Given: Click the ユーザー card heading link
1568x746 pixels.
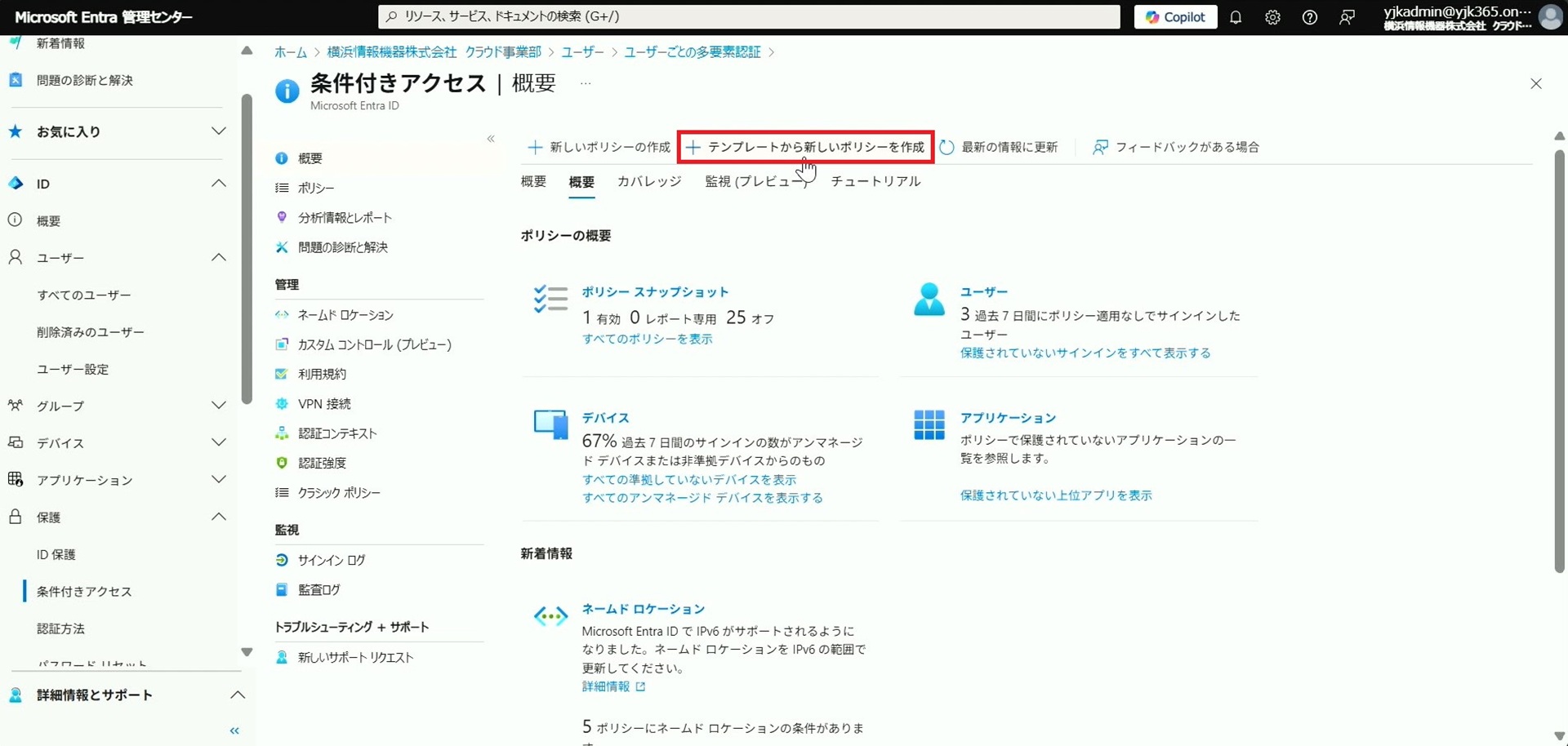Looking at the screenshot, I should (984, 292).
